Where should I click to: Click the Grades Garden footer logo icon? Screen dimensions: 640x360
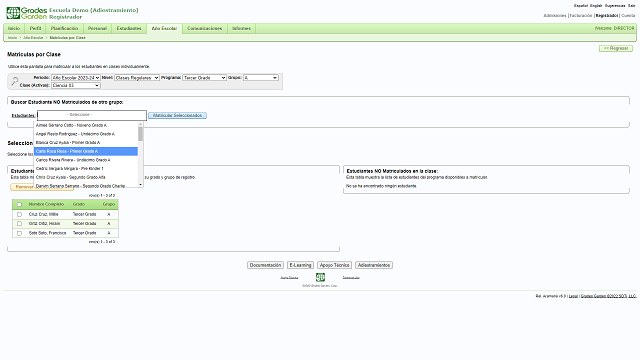pyautogui.click(x=320, y=278)
